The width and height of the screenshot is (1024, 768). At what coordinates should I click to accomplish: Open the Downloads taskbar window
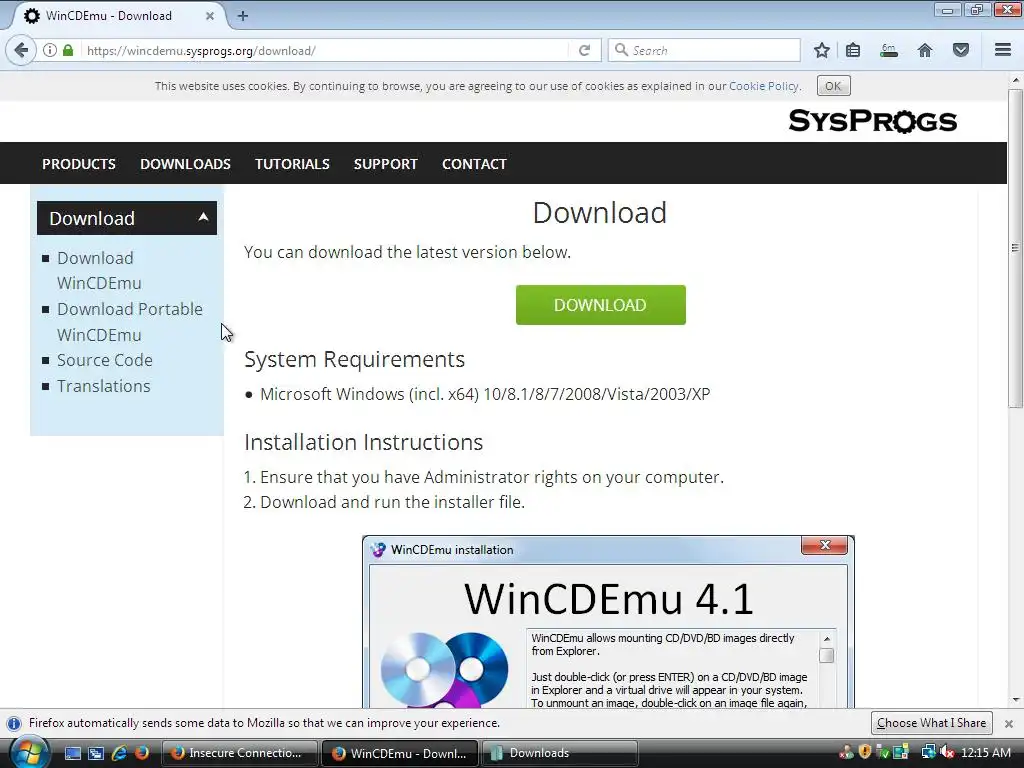coord(559,753)
